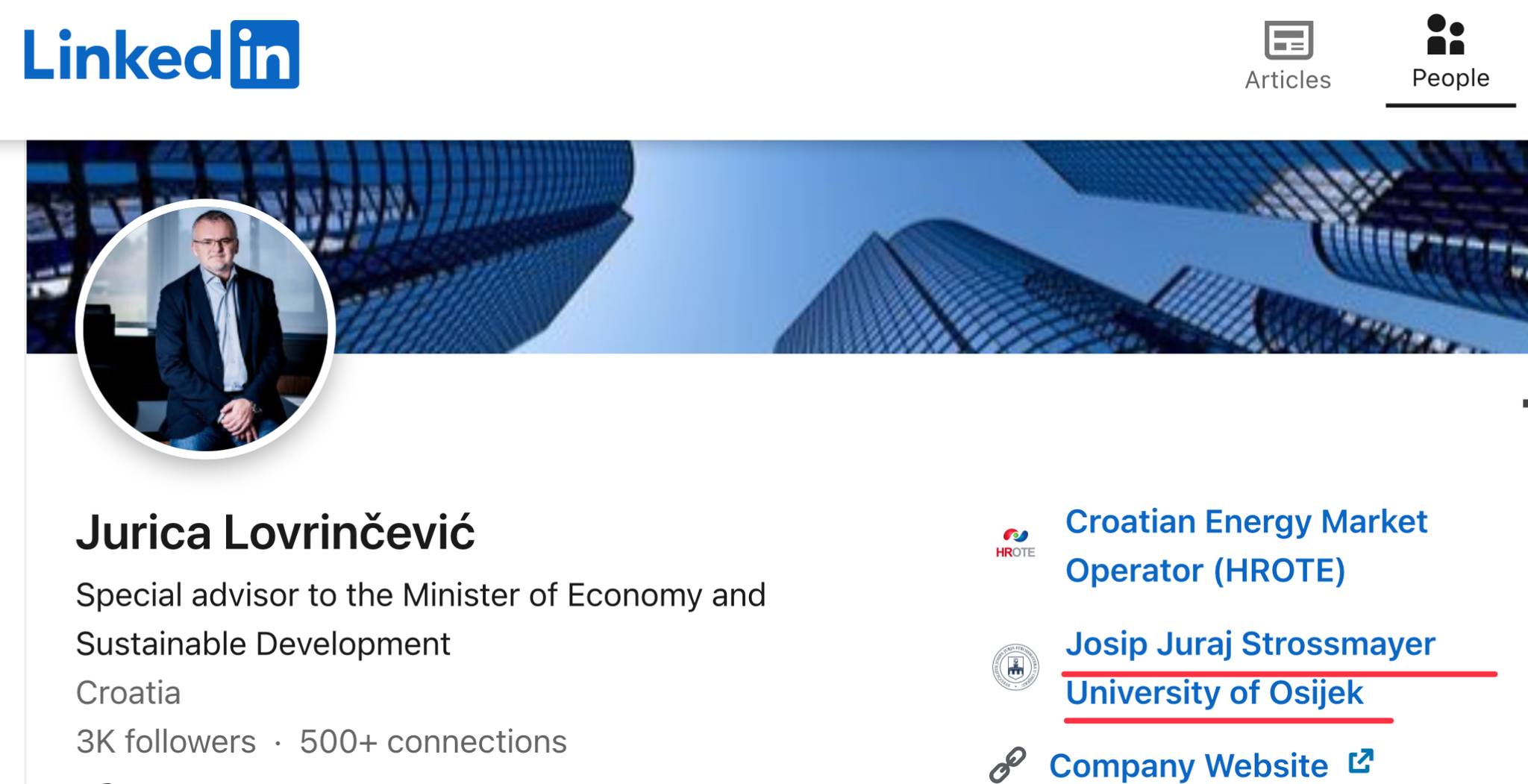Click the Special advisor headline text

420,618
